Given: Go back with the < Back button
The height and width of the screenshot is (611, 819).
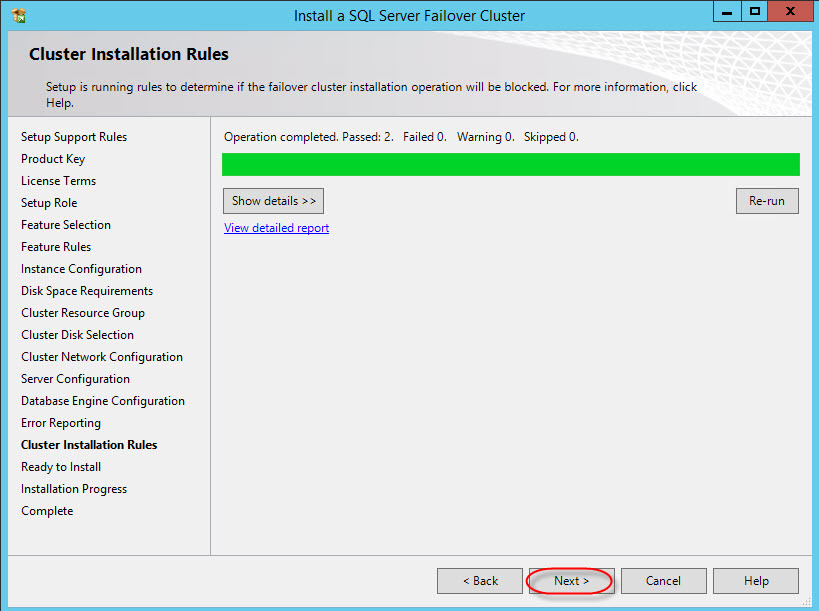Looking at the screenshot, I should pos(480,581).
